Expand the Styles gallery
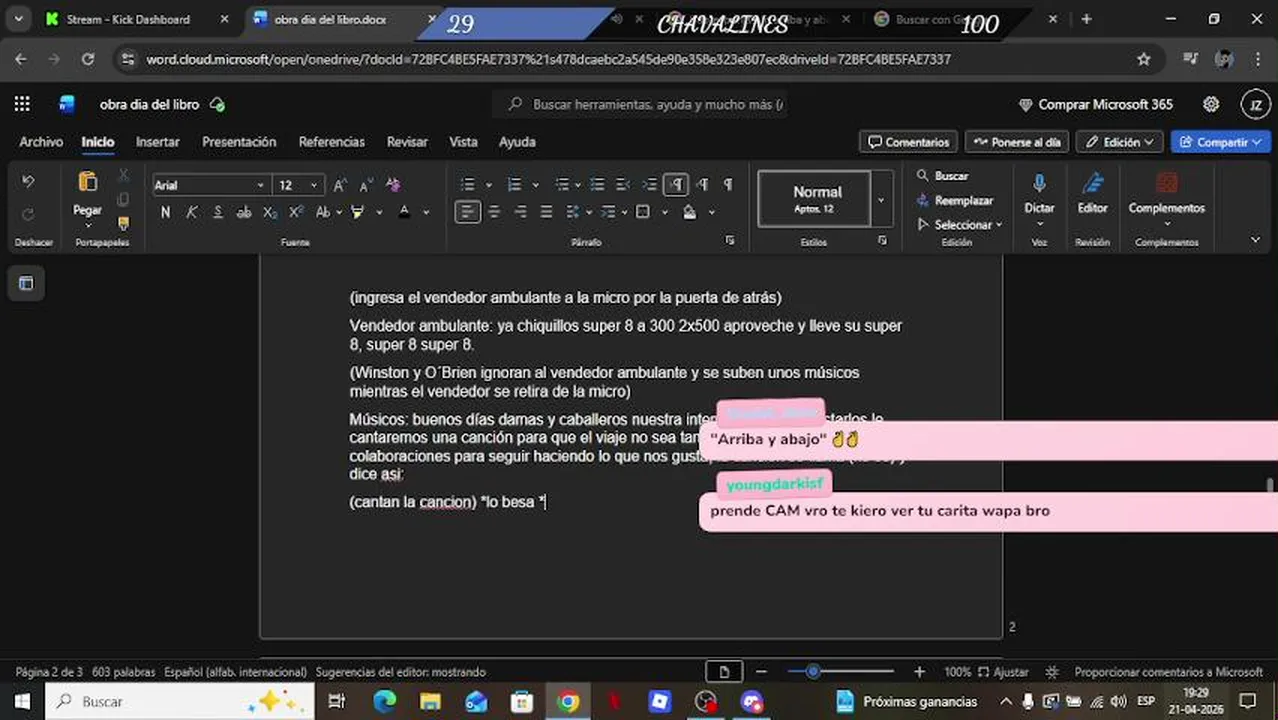 (x=881, y=199)
